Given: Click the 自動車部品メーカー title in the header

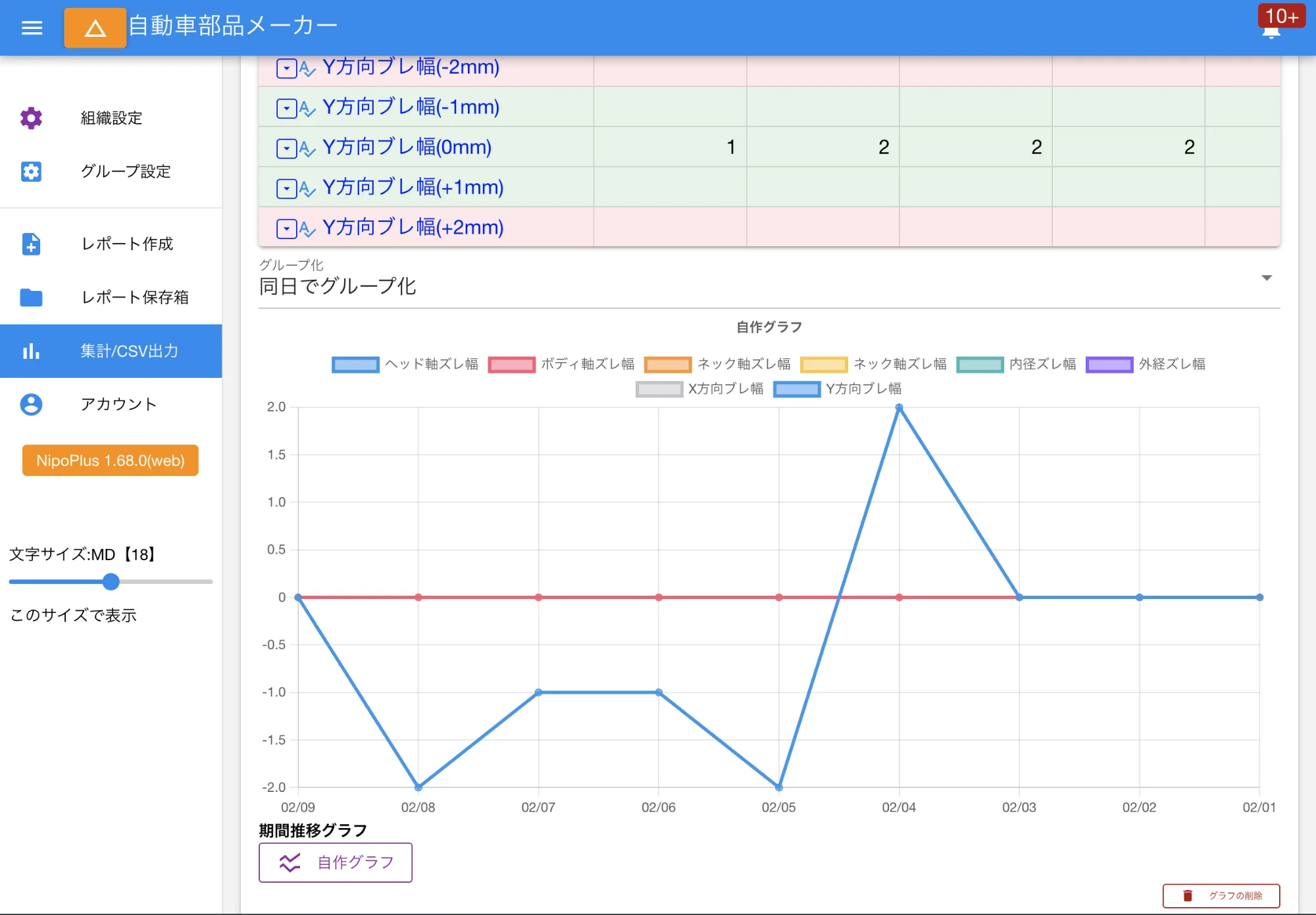Looking at the screenshot, I should (232, 24).
